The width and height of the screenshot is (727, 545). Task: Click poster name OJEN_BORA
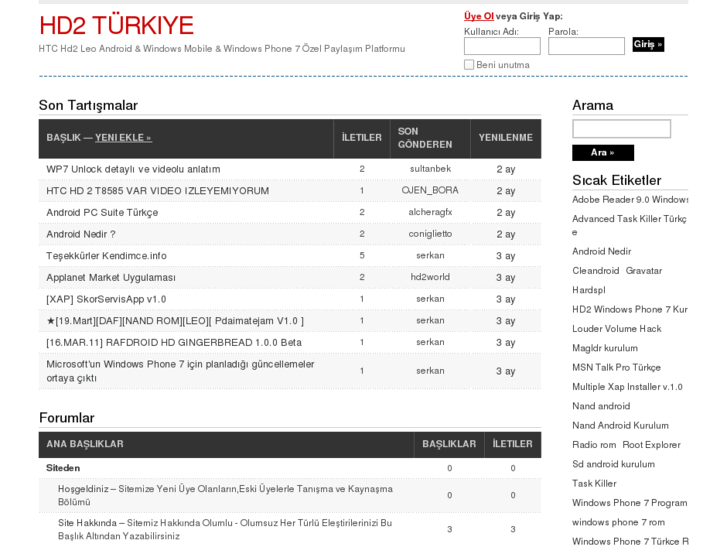pos(430,191)
